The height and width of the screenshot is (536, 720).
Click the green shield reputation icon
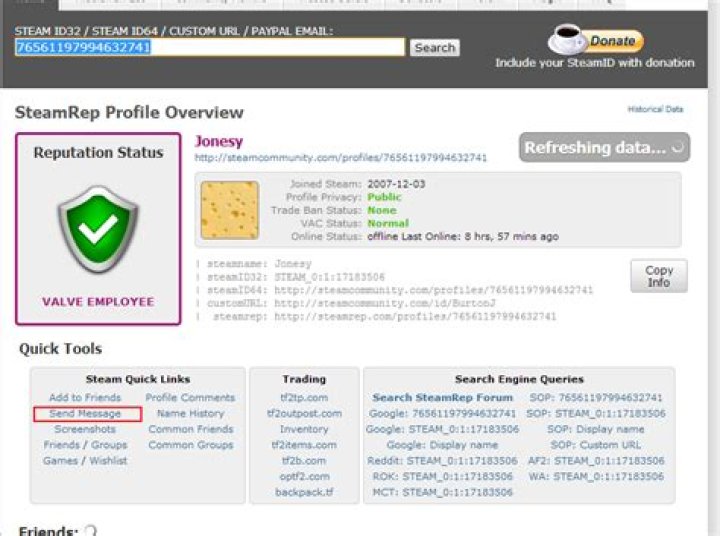point(98,229)
